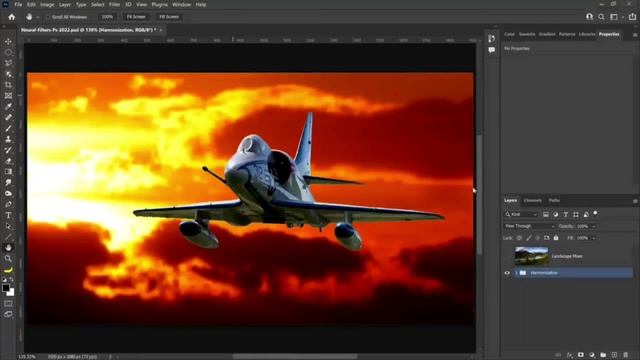Open the Fill value dropdown arrow
The width and height of the screenshot is (640, 360).
[x=594, y=238]
